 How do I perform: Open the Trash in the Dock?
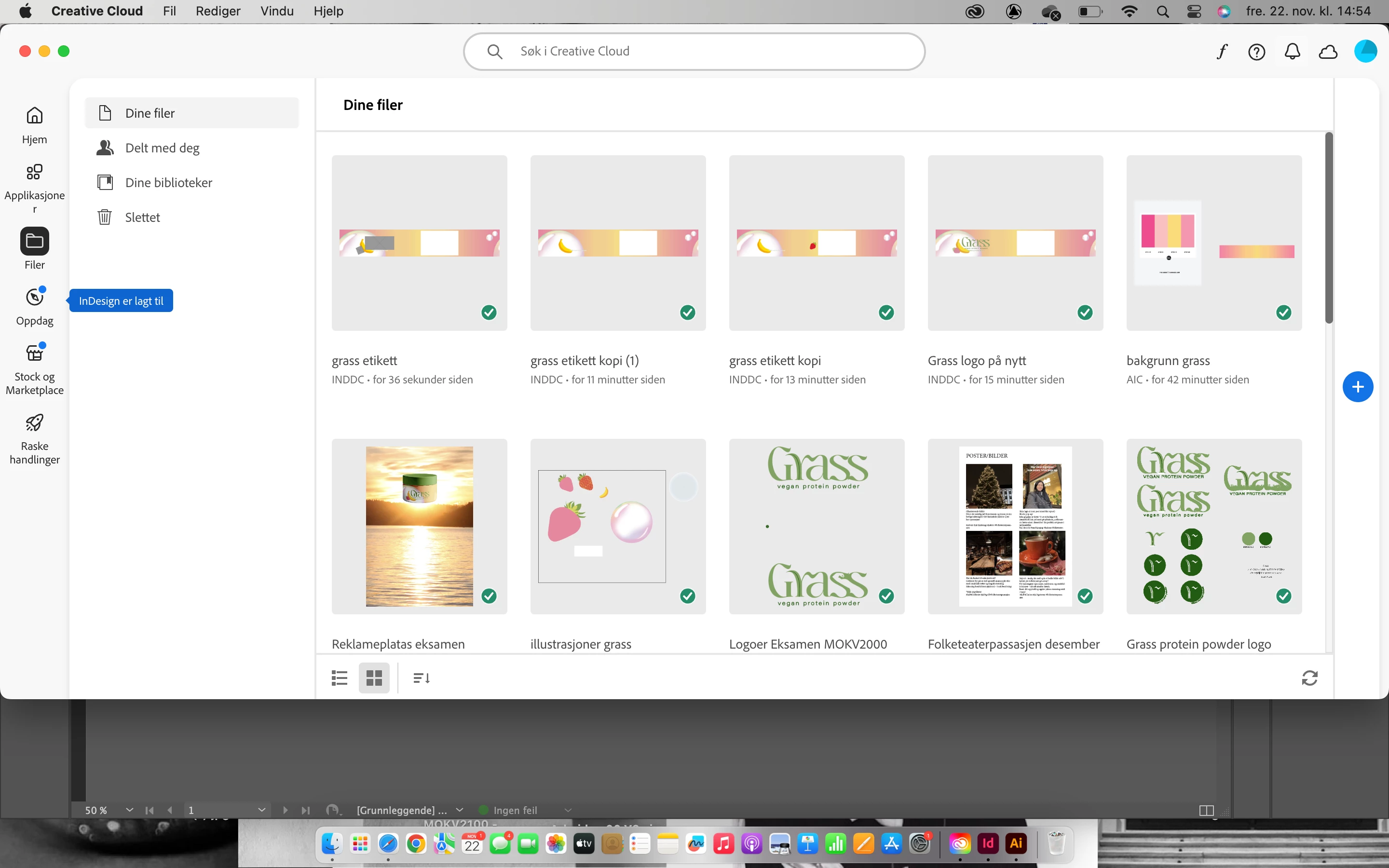coord(1056,843)
